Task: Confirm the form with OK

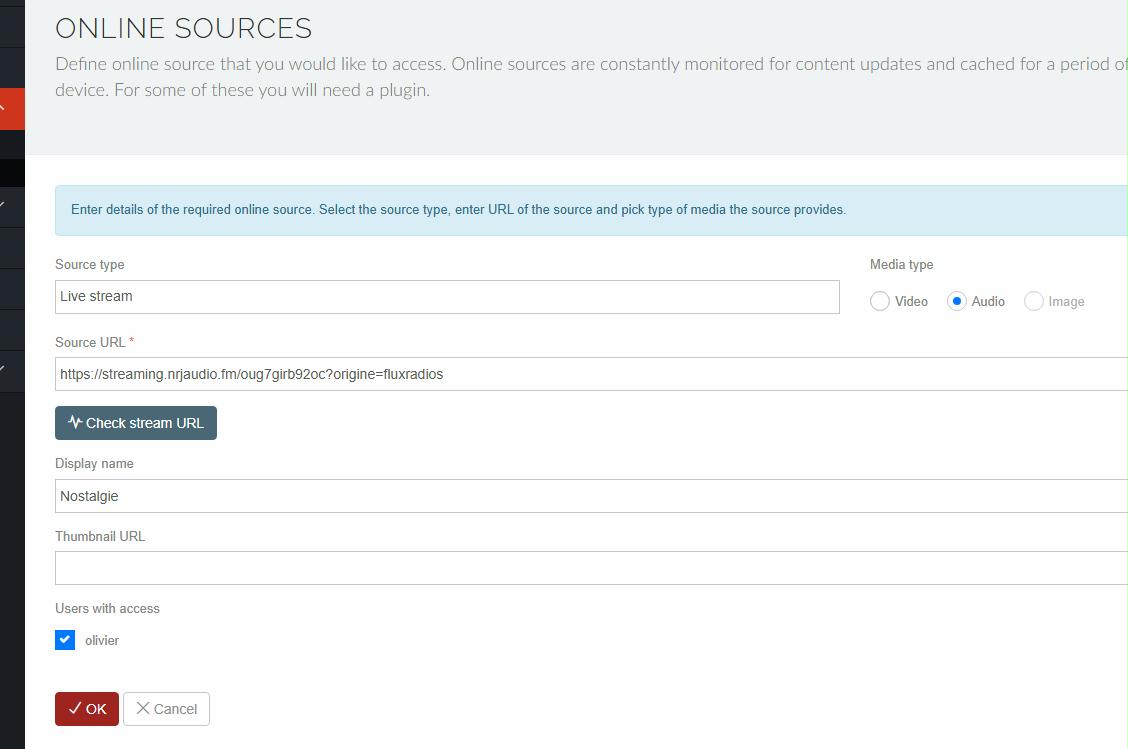Action: click(x=87, y=709)
